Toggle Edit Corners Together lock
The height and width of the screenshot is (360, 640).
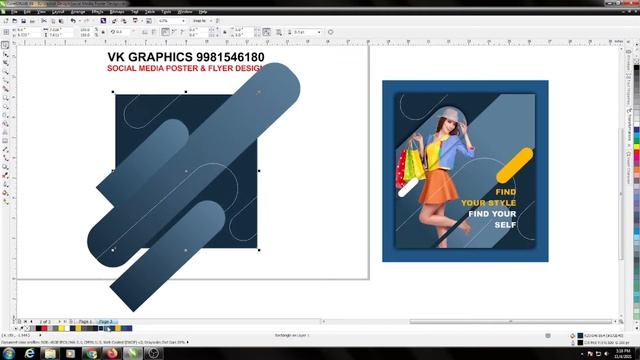[225, 32]
